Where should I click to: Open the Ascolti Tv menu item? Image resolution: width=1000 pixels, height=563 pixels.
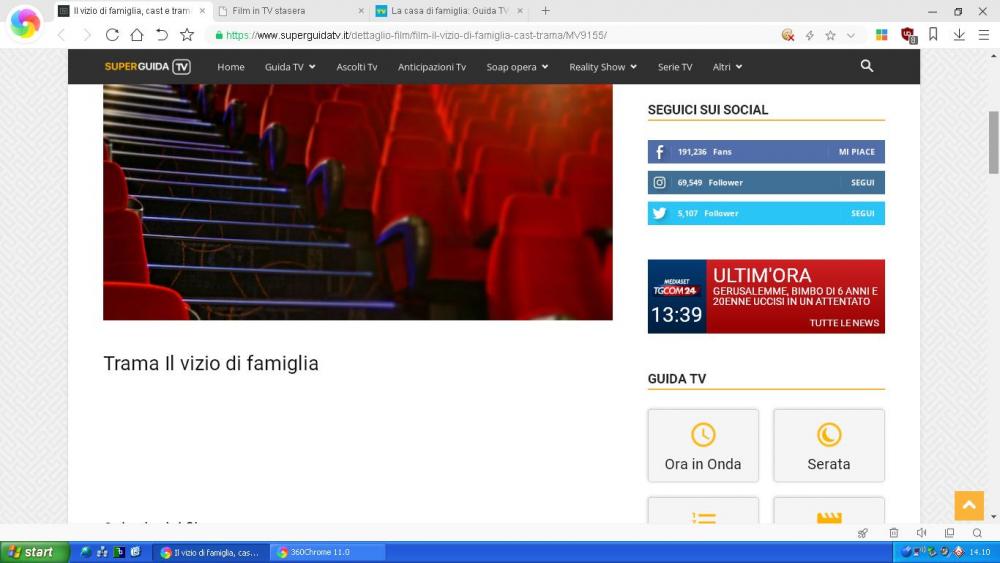pos(357,67)
